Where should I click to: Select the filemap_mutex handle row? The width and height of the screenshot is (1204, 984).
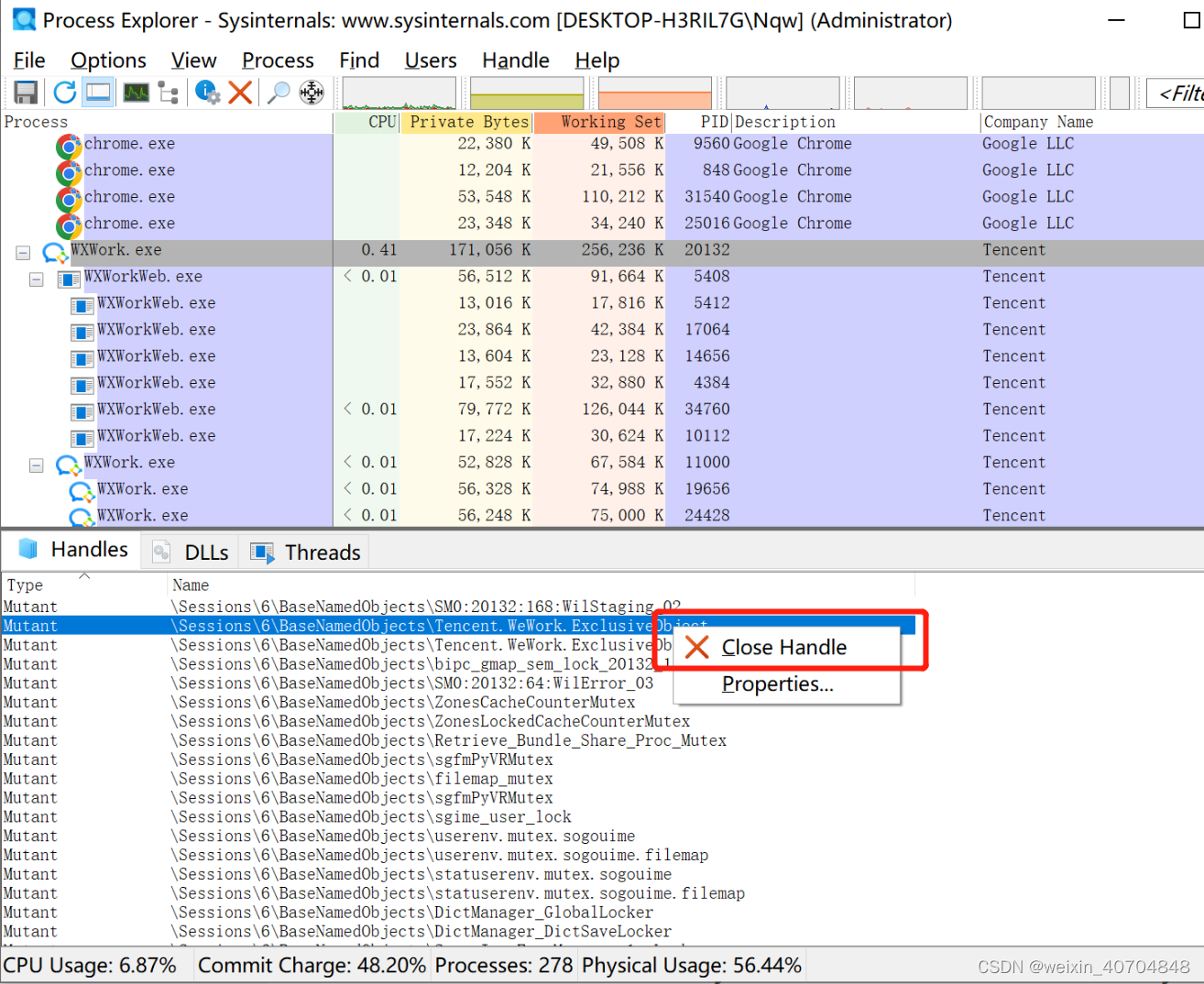tap(458, 779)
